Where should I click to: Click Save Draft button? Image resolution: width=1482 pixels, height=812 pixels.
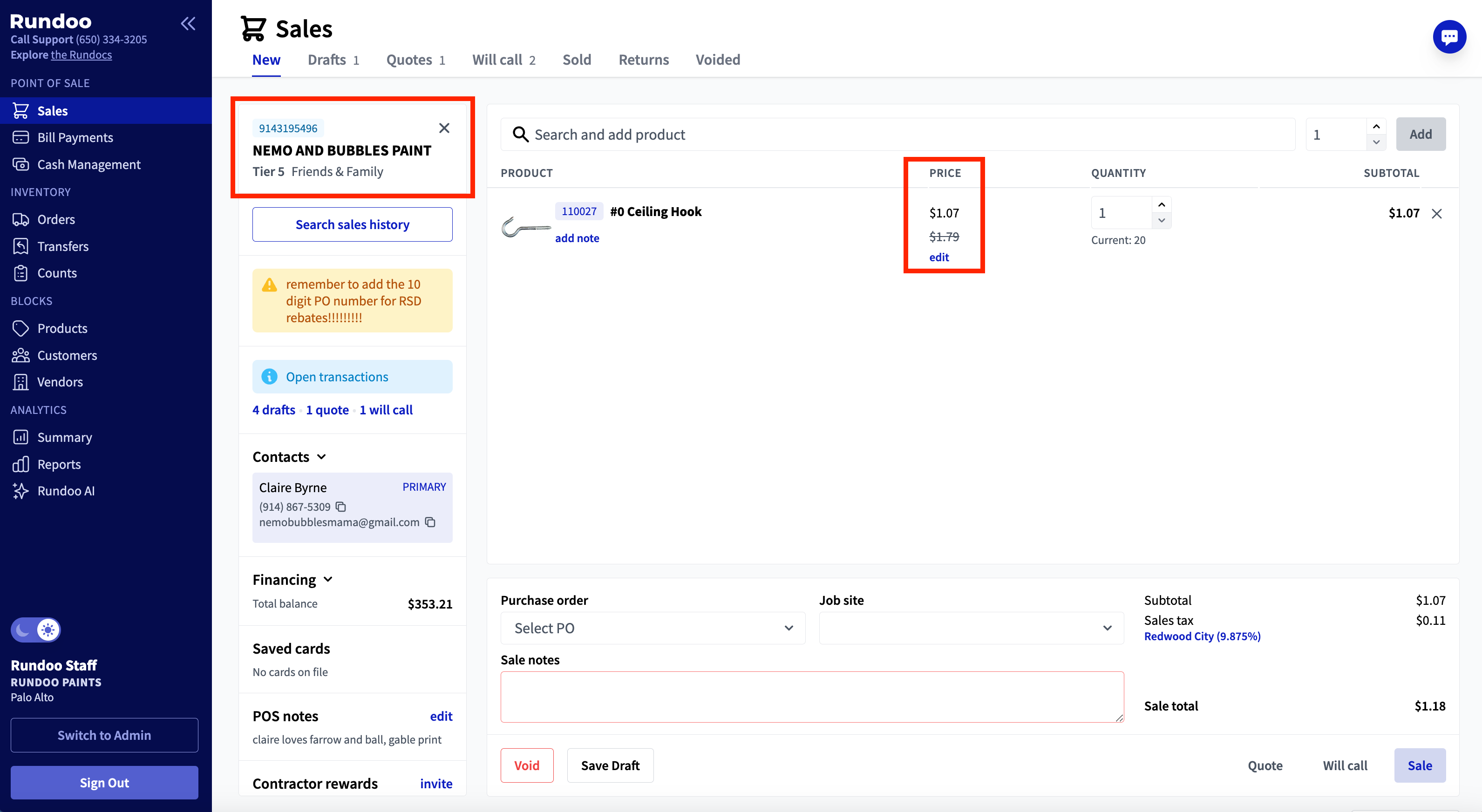611,765
